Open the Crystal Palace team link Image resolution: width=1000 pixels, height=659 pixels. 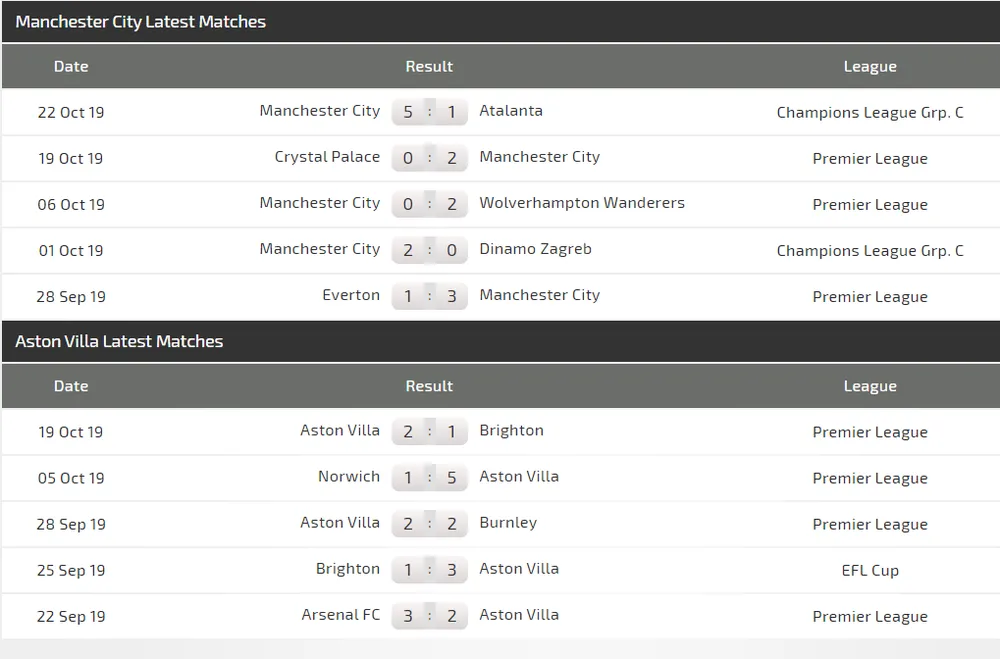327,157
